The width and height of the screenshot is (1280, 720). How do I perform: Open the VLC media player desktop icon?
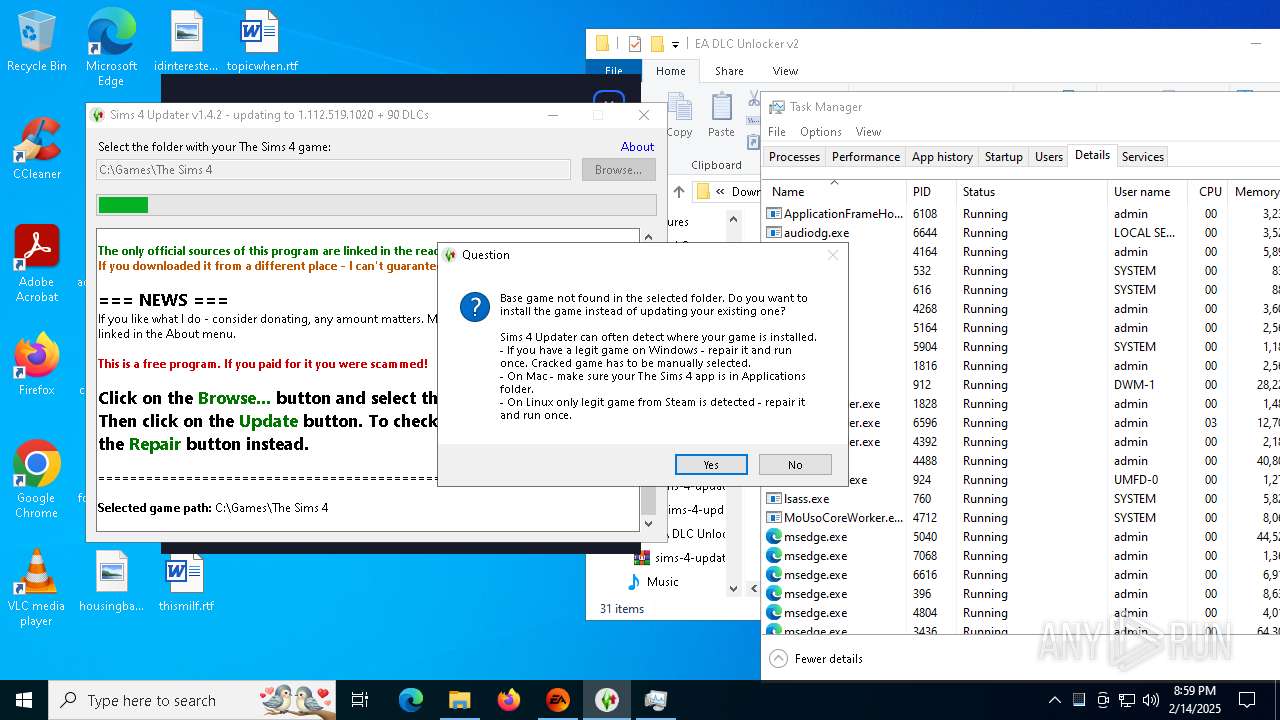point(36,588)
